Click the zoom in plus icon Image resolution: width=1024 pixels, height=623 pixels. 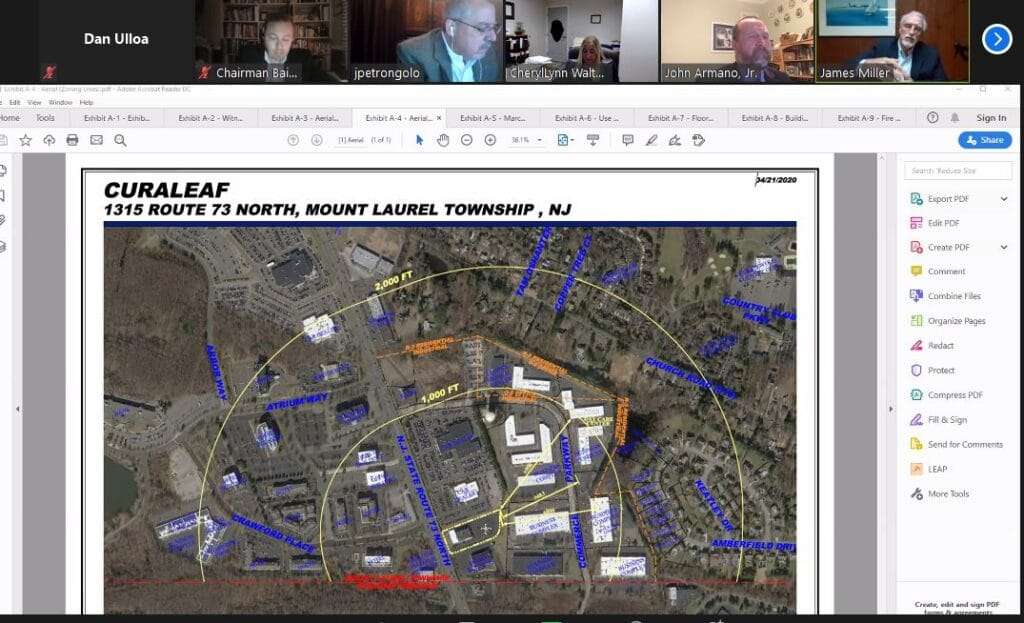tap(490, 140)
